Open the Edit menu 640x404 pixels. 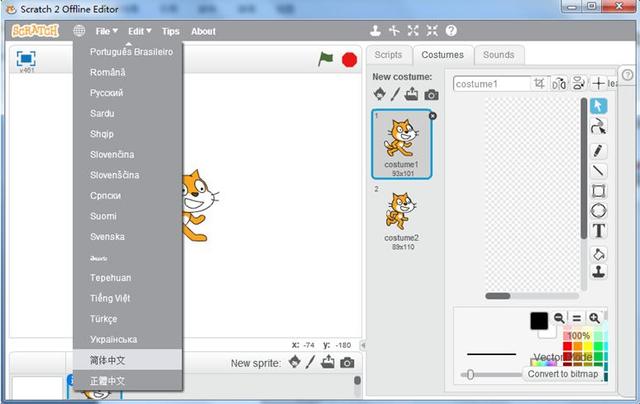coord(140,31)
